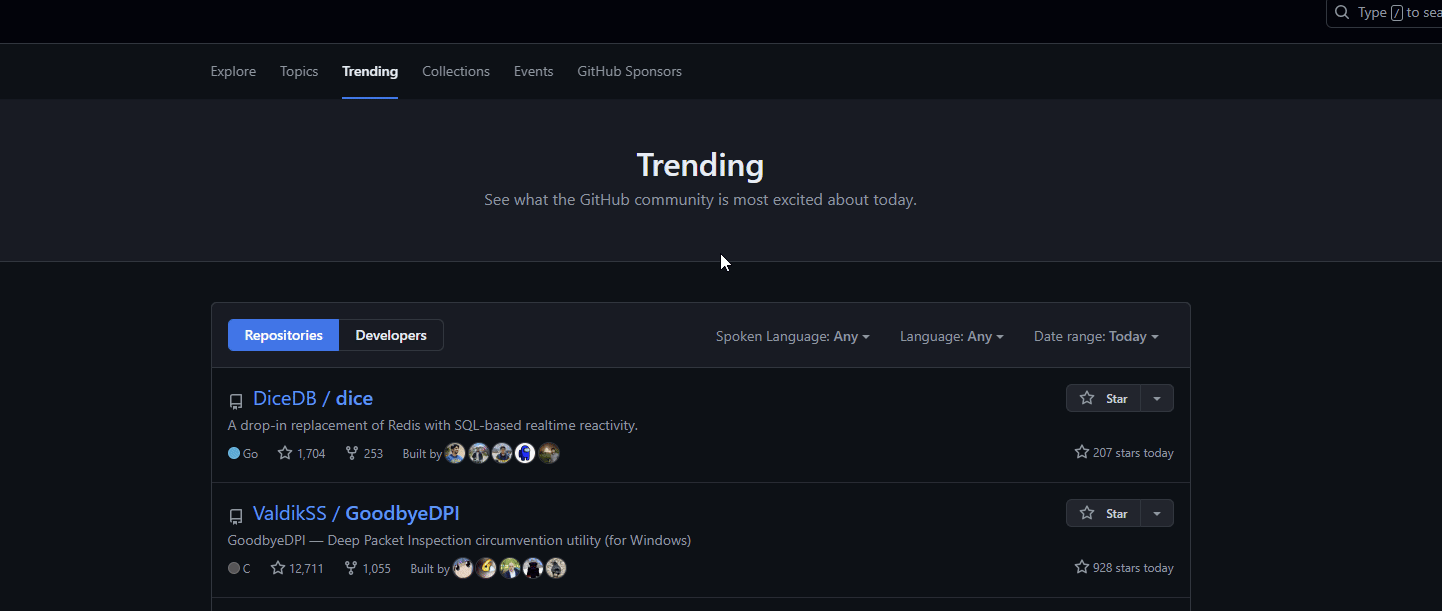Expand star list dropdown for GoodbyeDPI
Screen dimensions: 1442x611
(1157, 513)
